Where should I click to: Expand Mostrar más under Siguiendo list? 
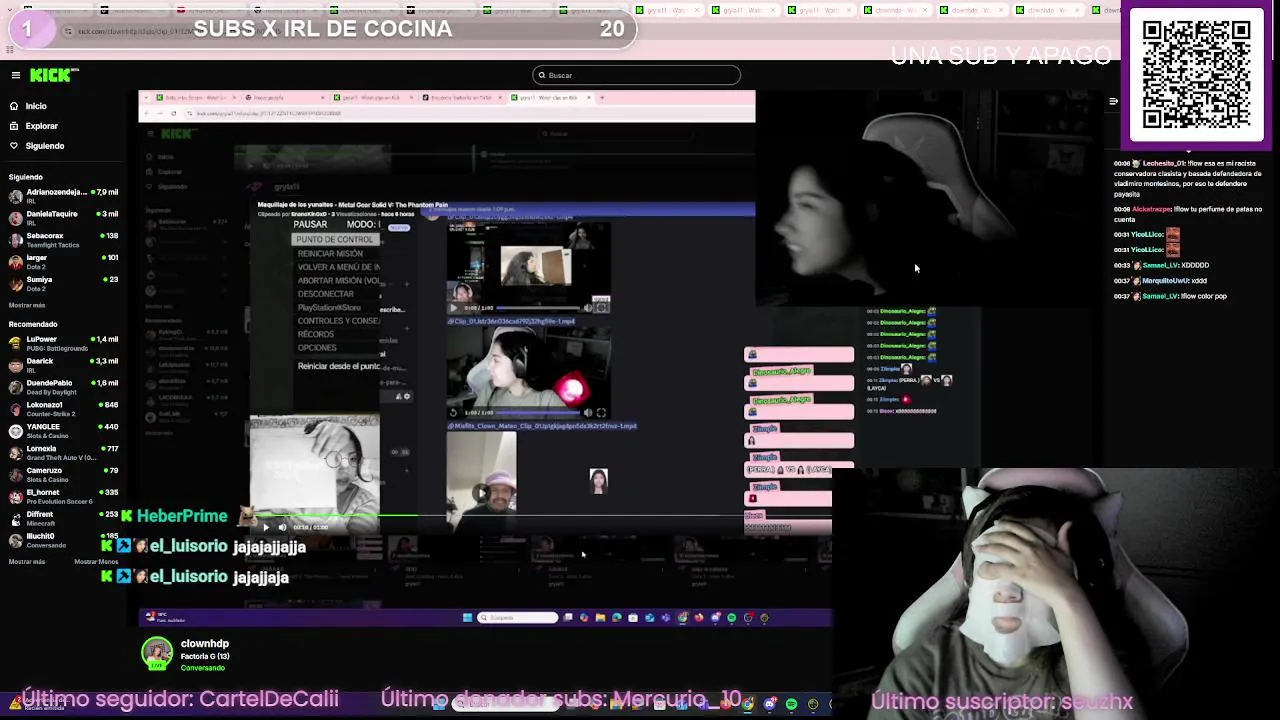(27, 305)
